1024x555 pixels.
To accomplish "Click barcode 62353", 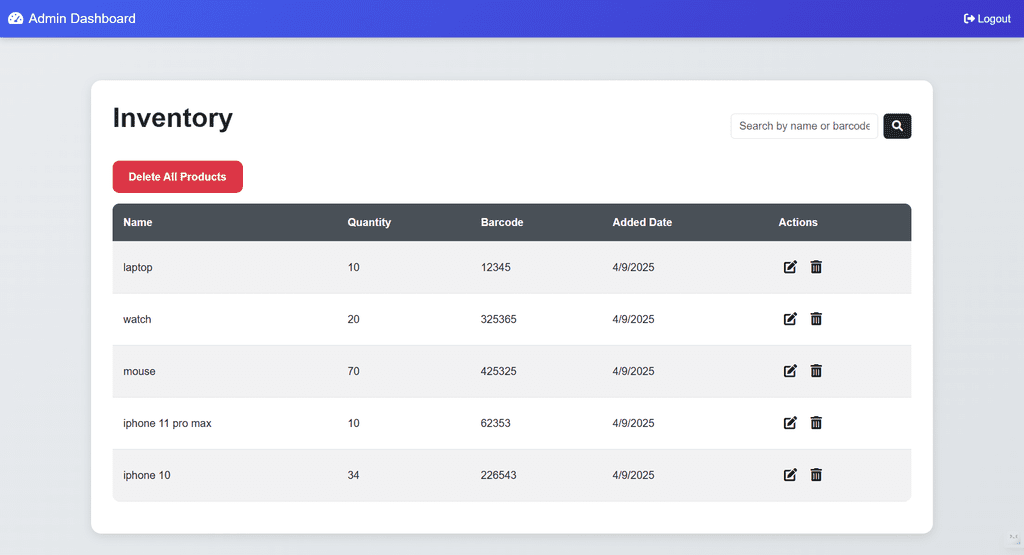I will [496, 423].
